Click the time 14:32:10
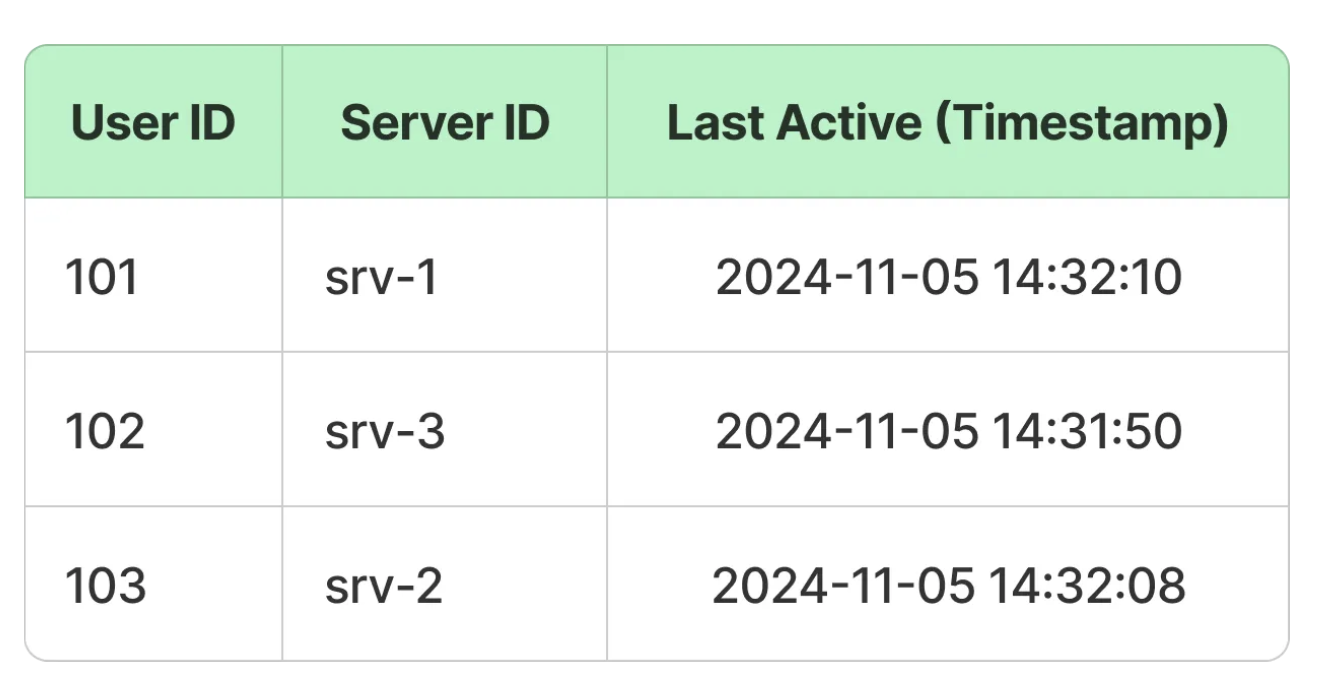This screenshot has height=688, width=1322. point(1088,277)
